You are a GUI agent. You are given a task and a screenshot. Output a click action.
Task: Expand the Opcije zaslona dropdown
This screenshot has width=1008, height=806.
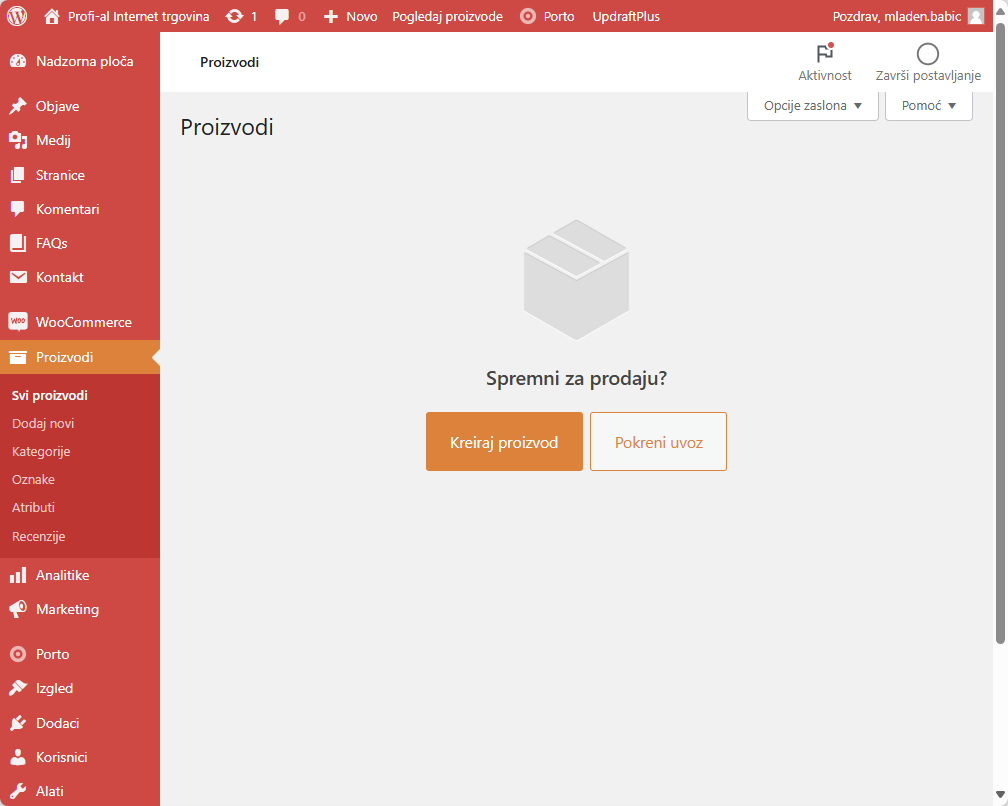pos(812,106)
